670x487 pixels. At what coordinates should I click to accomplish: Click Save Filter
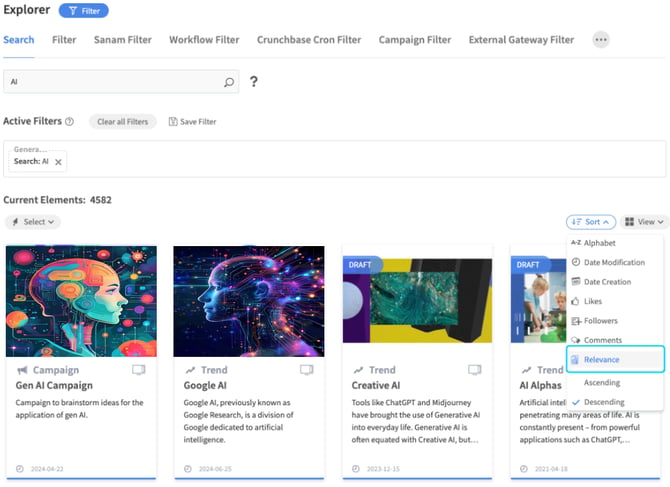[192, 122]
